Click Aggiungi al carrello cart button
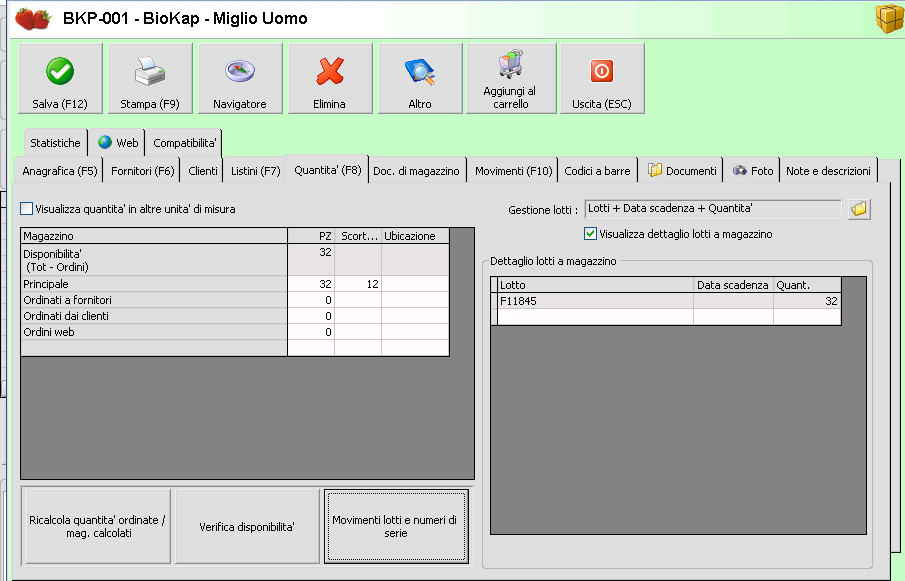The image size is (905, 581). [510, 79]
